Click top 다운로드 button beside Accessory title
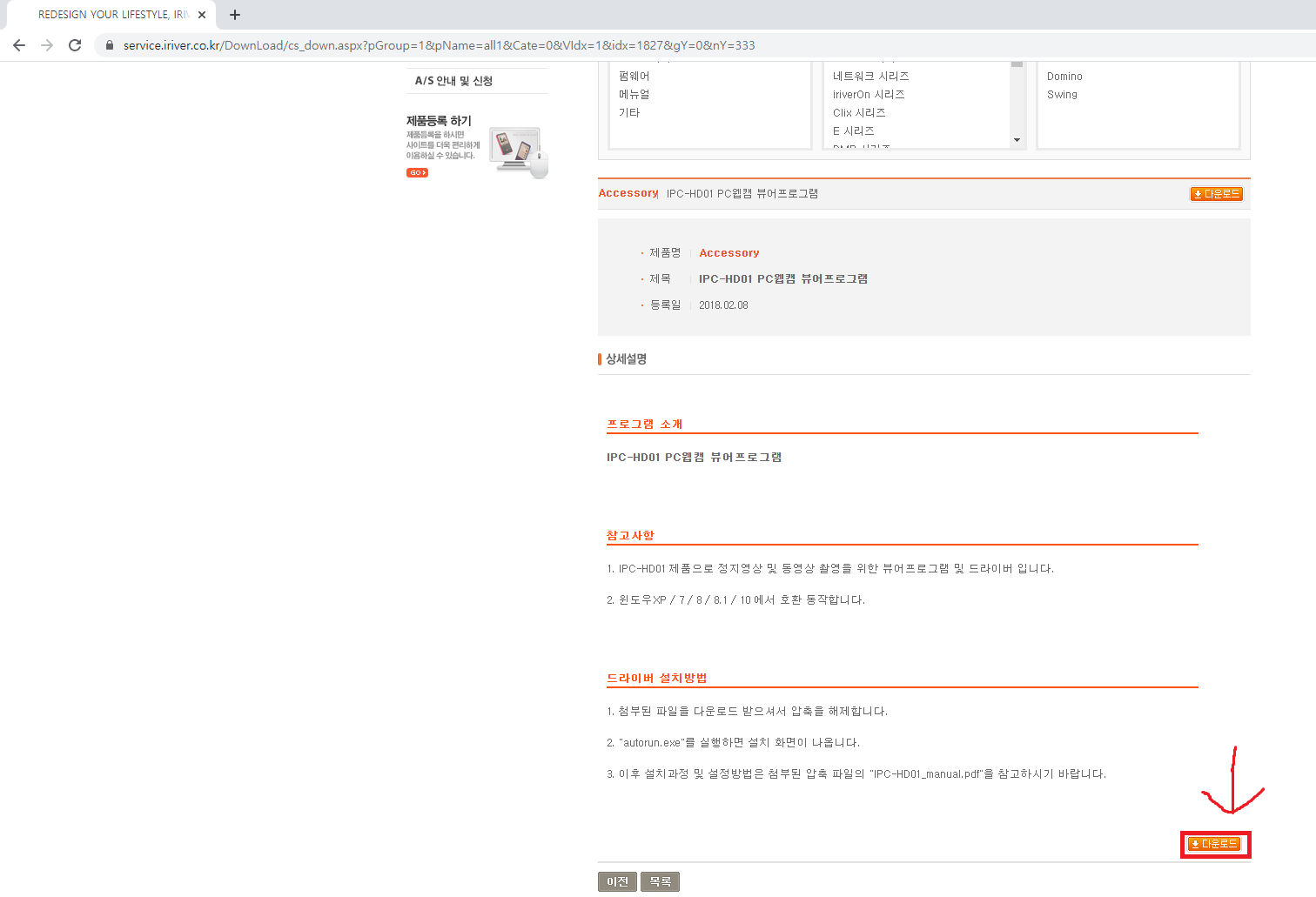1316x897 pixels. click(x=1216, y=194)
